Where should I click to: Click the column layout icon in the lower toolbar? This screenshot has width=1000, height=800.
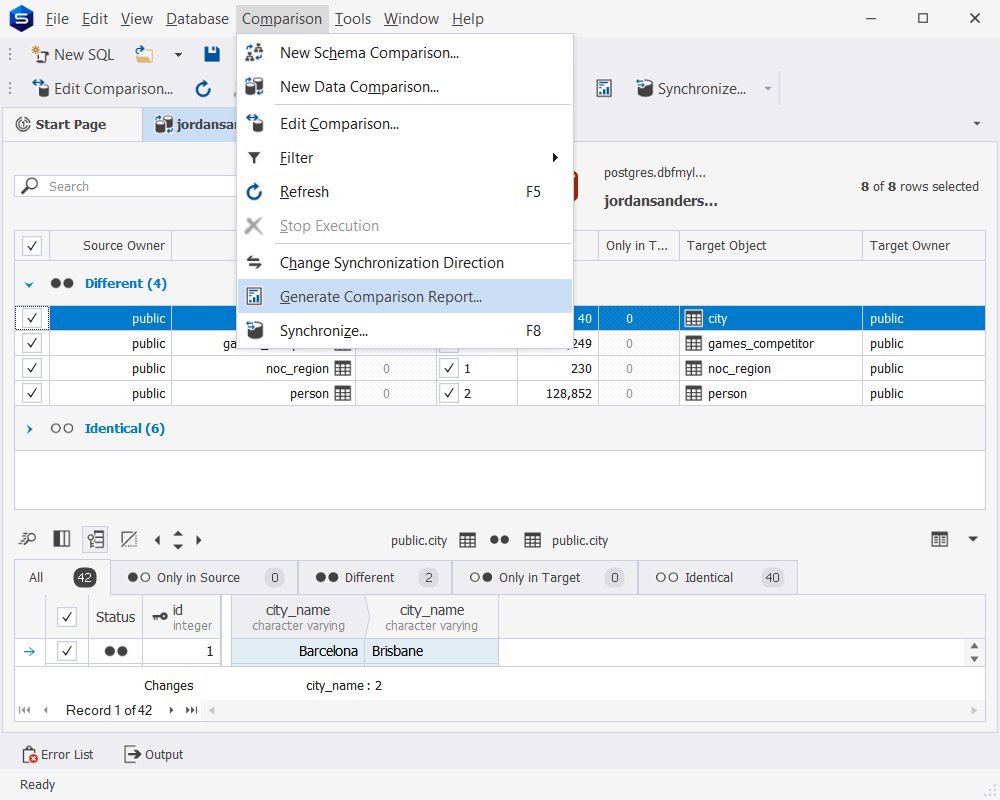pyautogui.click(x=61, y=540)
